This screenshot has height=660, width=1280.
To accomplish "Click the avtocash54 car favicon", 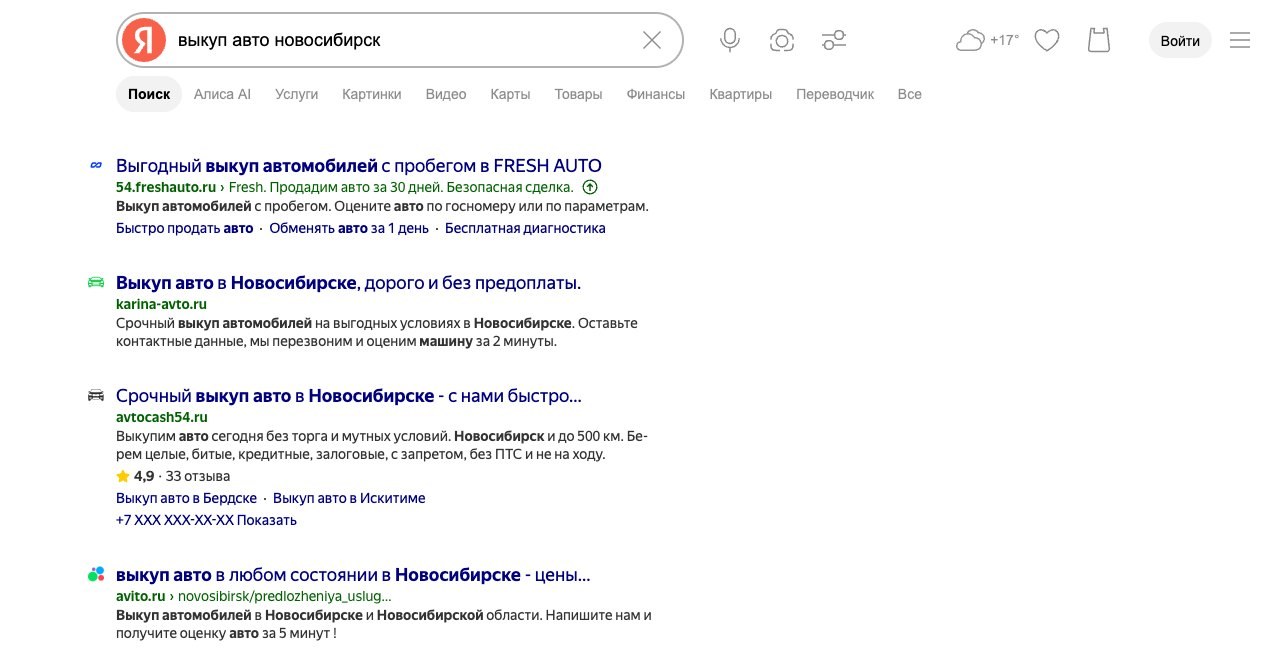I will coord(96,395).
